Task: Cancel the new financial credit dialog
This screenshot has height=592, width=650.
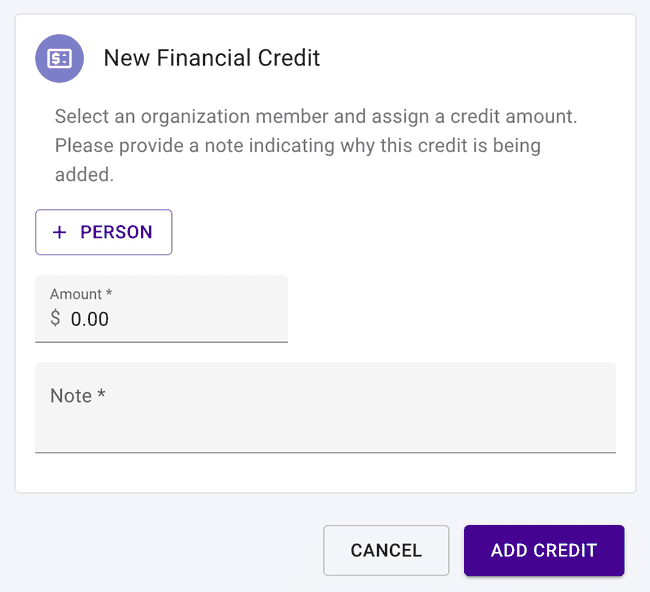Action: tap(386, 550)
